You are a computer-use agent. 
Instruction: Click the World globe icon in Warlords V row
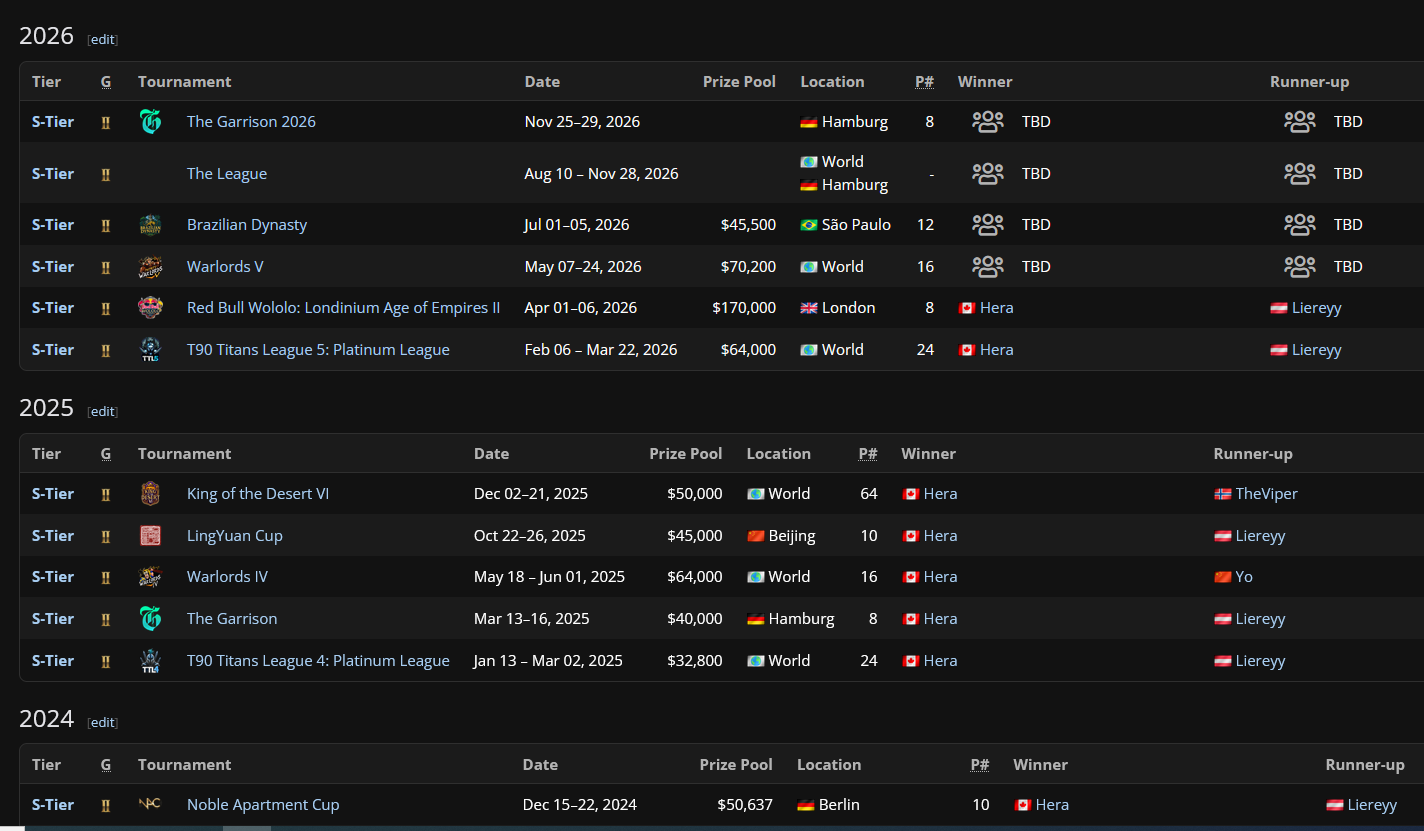809,267
